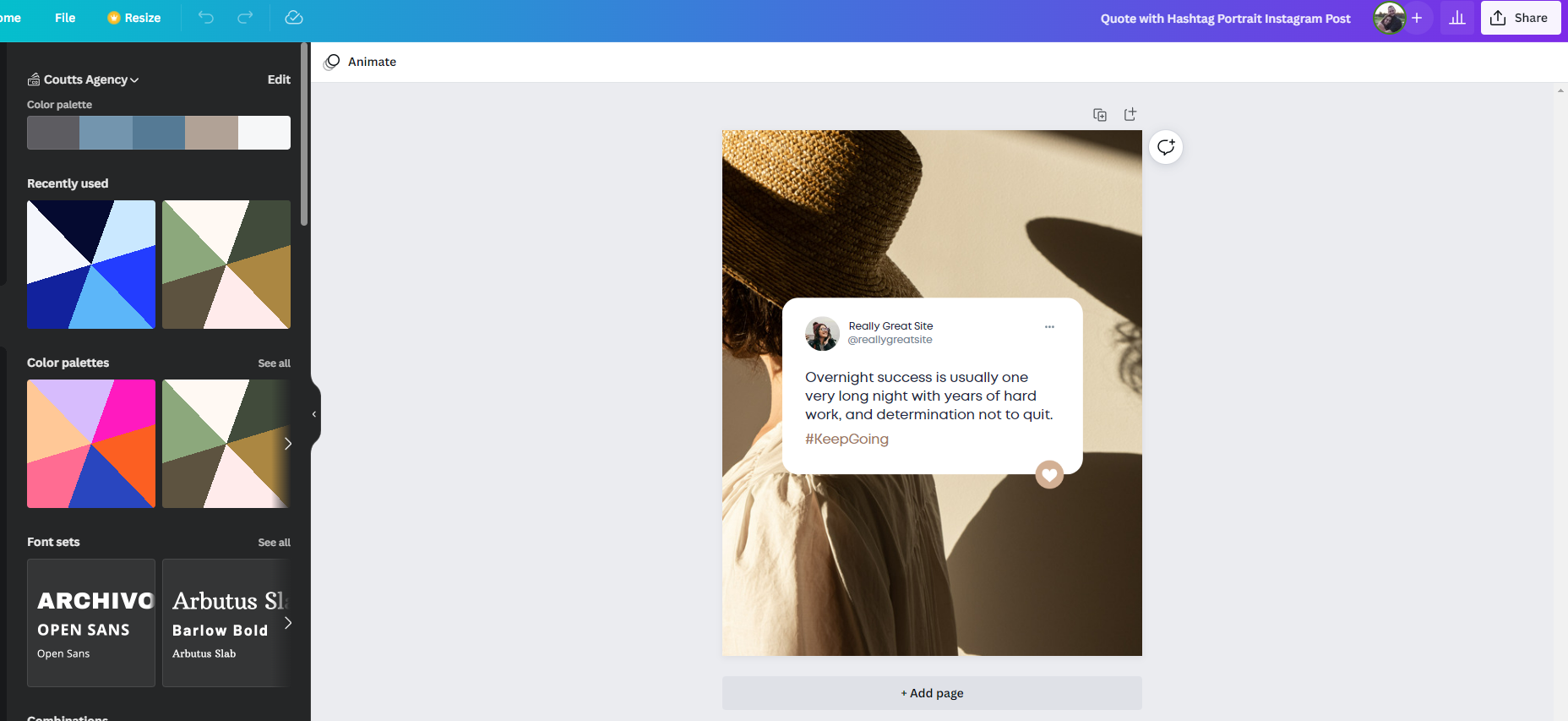The height and width of the screenshot is (721, 1568).
Task: Click the plus icon to add collaborators
Action: pyautogui.click(x=1417, y=18)
